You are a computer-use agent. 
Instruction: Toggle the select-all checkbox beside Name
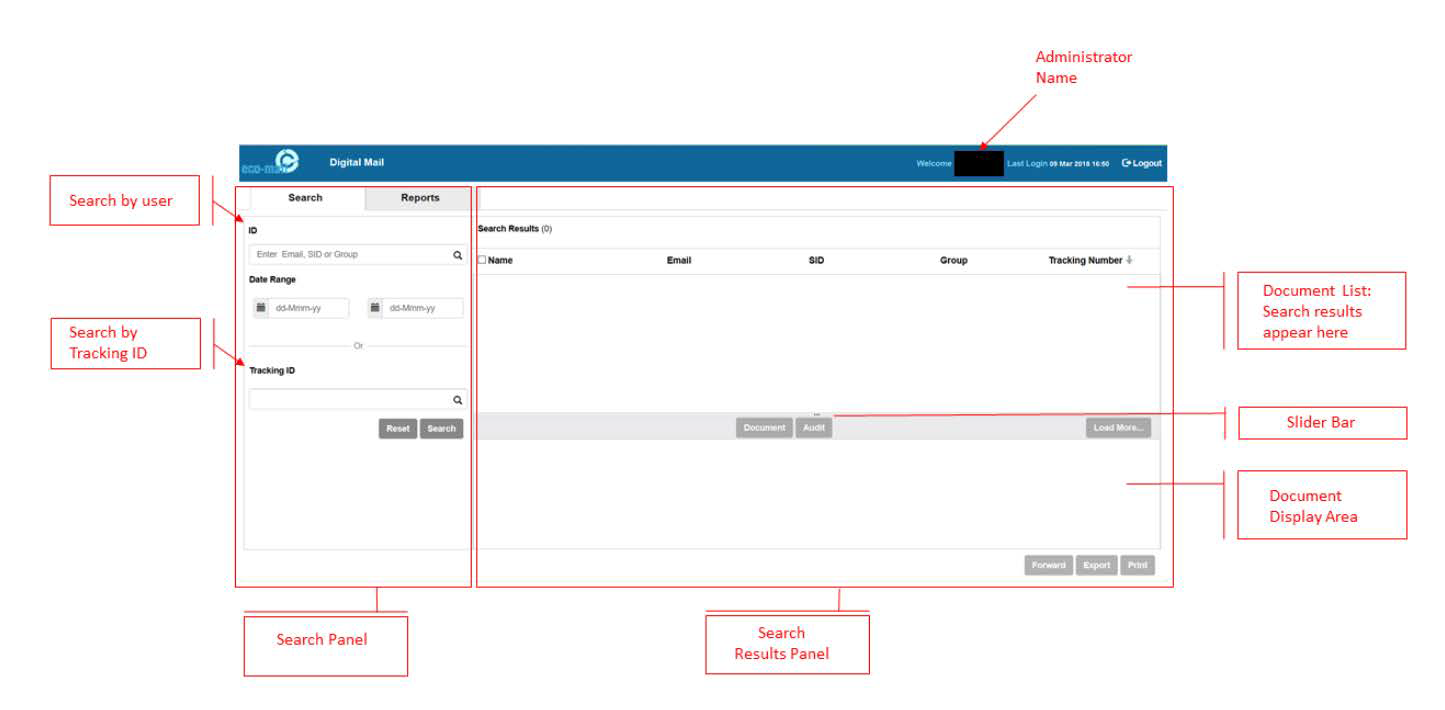[482, 260]
